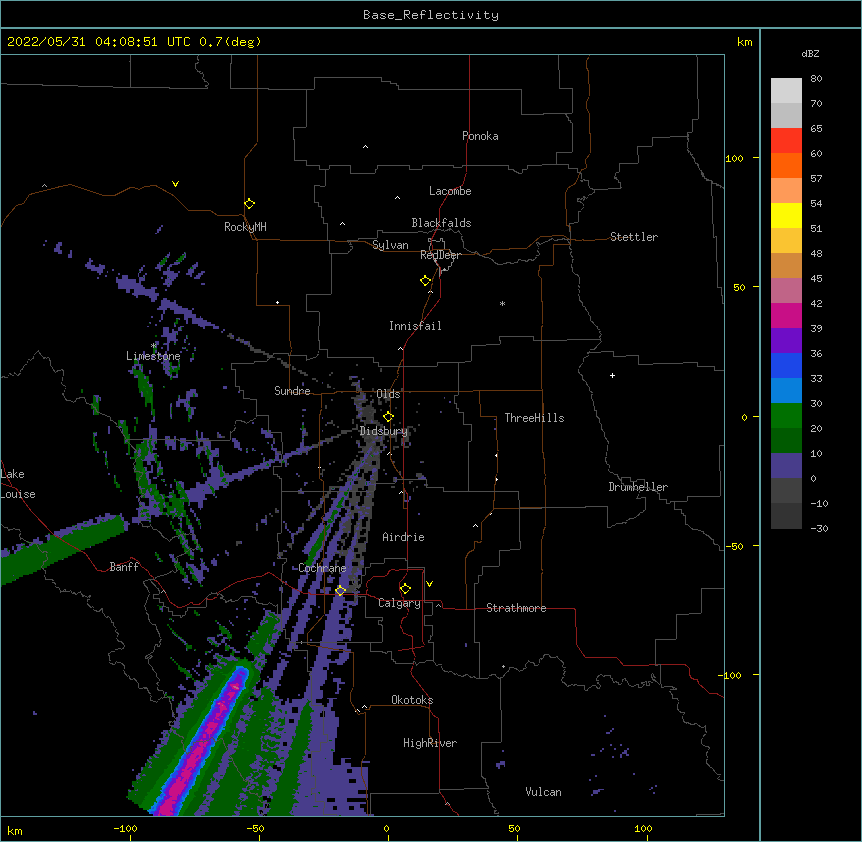Click the white asterisk marker east of Innisfail
862x842 pixels.
pyautogui.click(x=502, y=303)
